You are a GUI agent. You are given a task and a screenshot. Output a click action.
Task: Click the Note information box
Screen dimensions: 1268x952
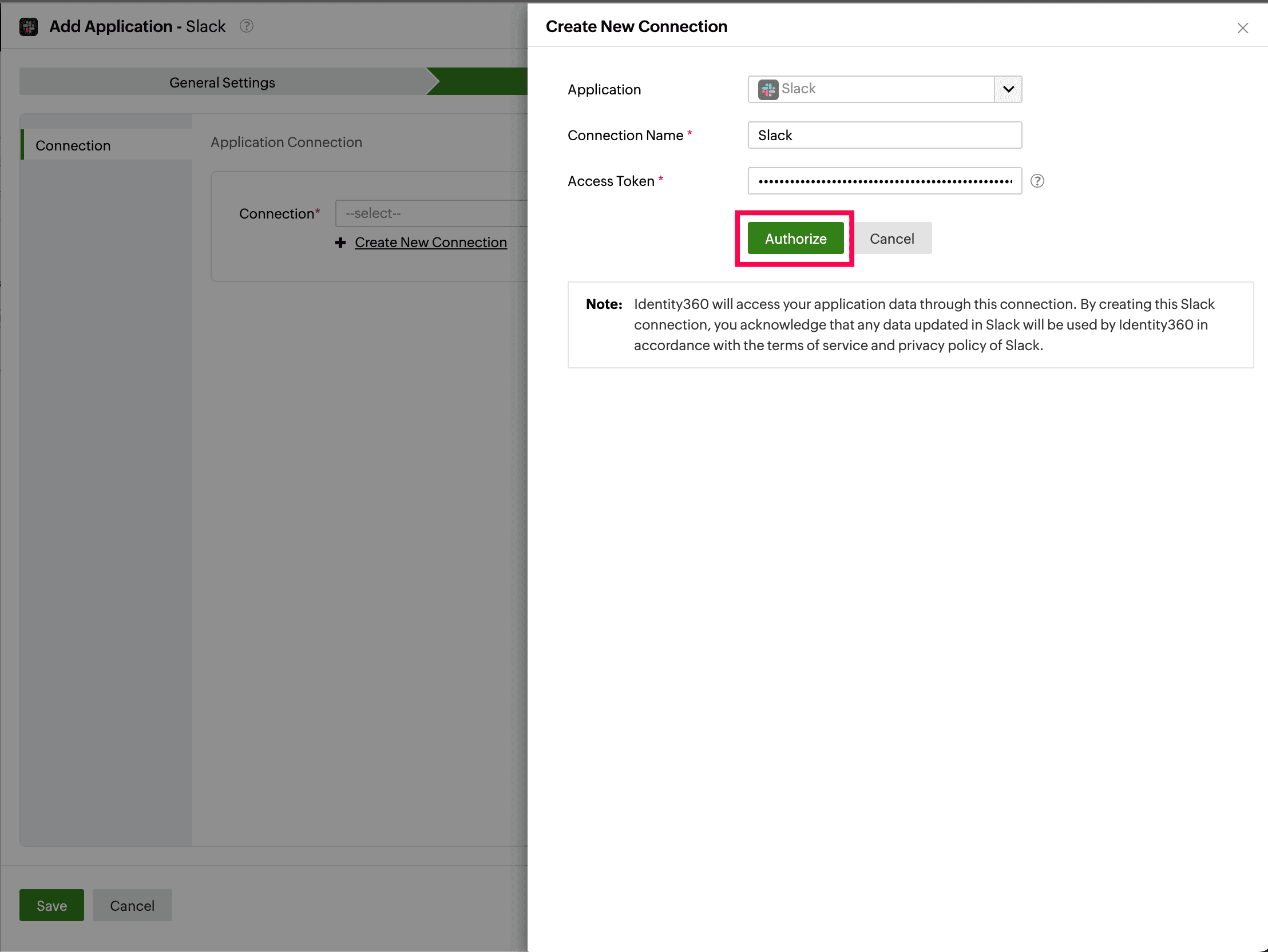click(x=910, y=325)
